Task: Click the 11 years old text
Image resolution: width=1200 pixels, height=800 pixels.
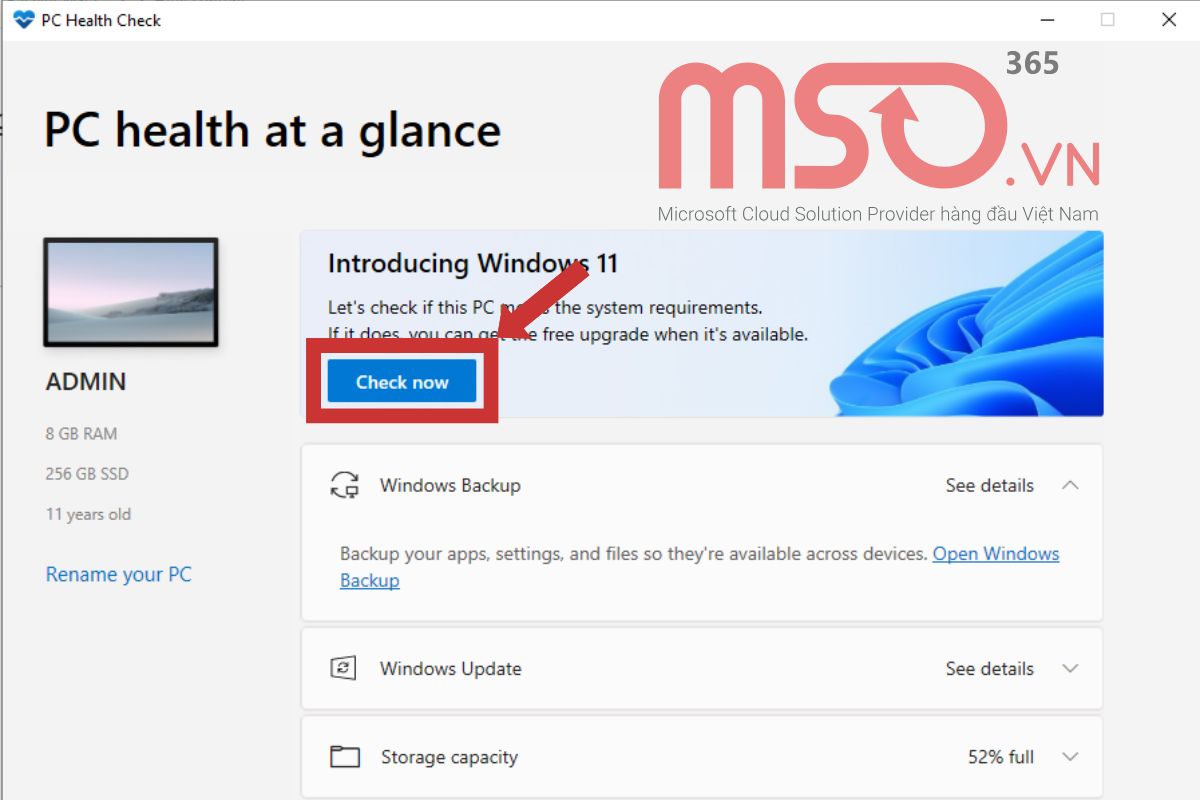Action: click(88, 514)
